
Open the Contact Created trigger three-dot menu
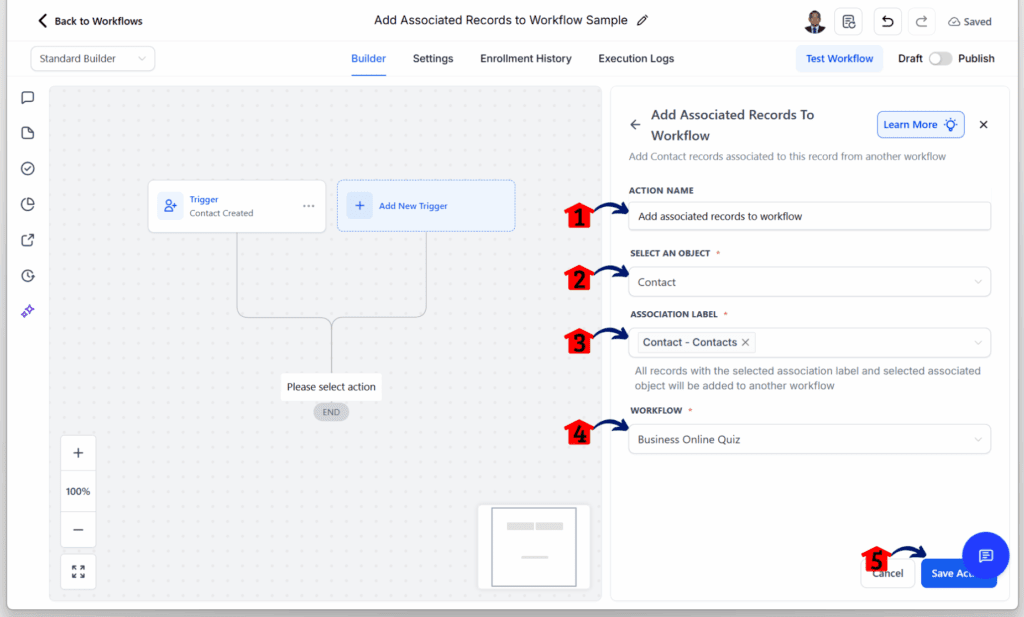(308, 206)
